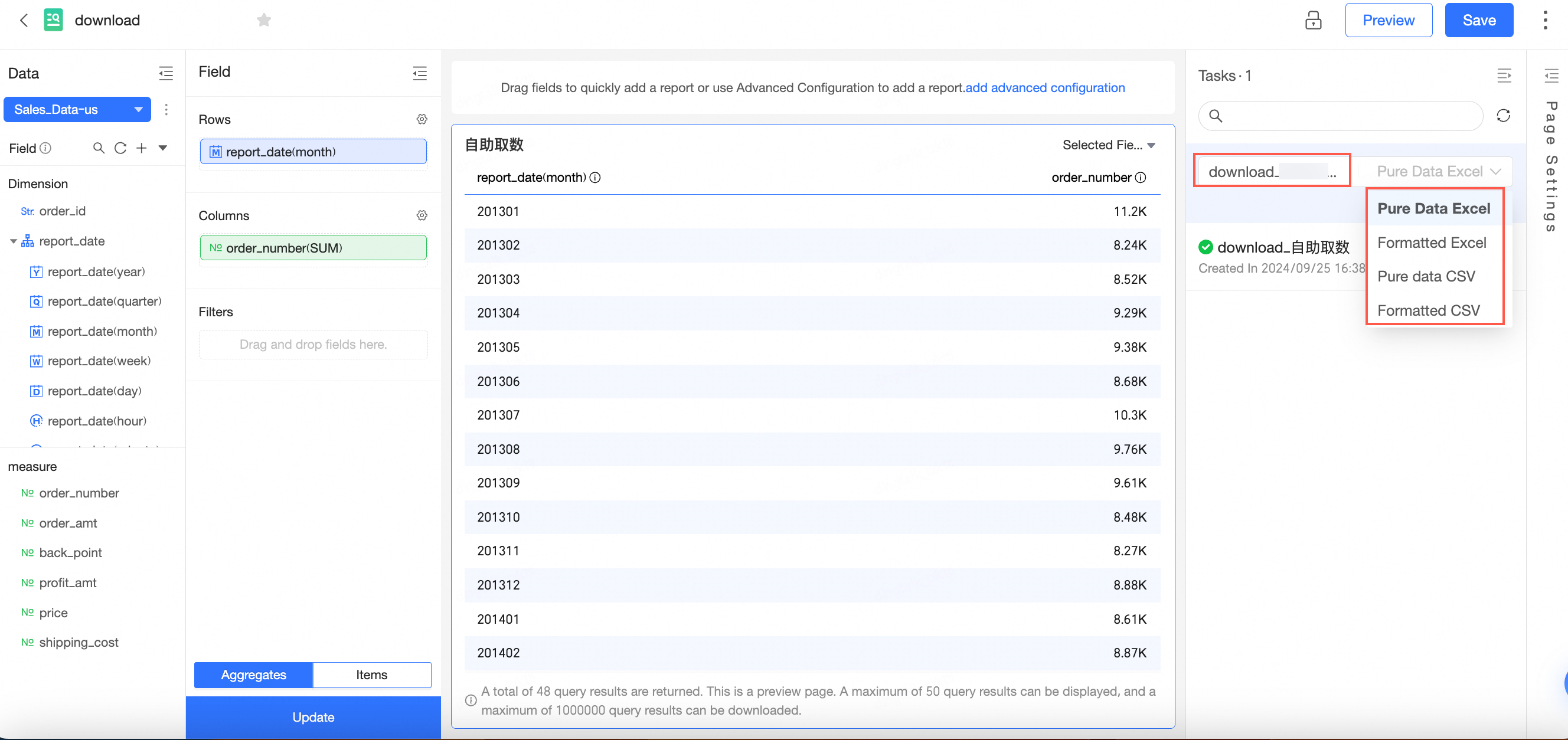
Task: Open add advanced configuration link
Action: click(1045, 87)
